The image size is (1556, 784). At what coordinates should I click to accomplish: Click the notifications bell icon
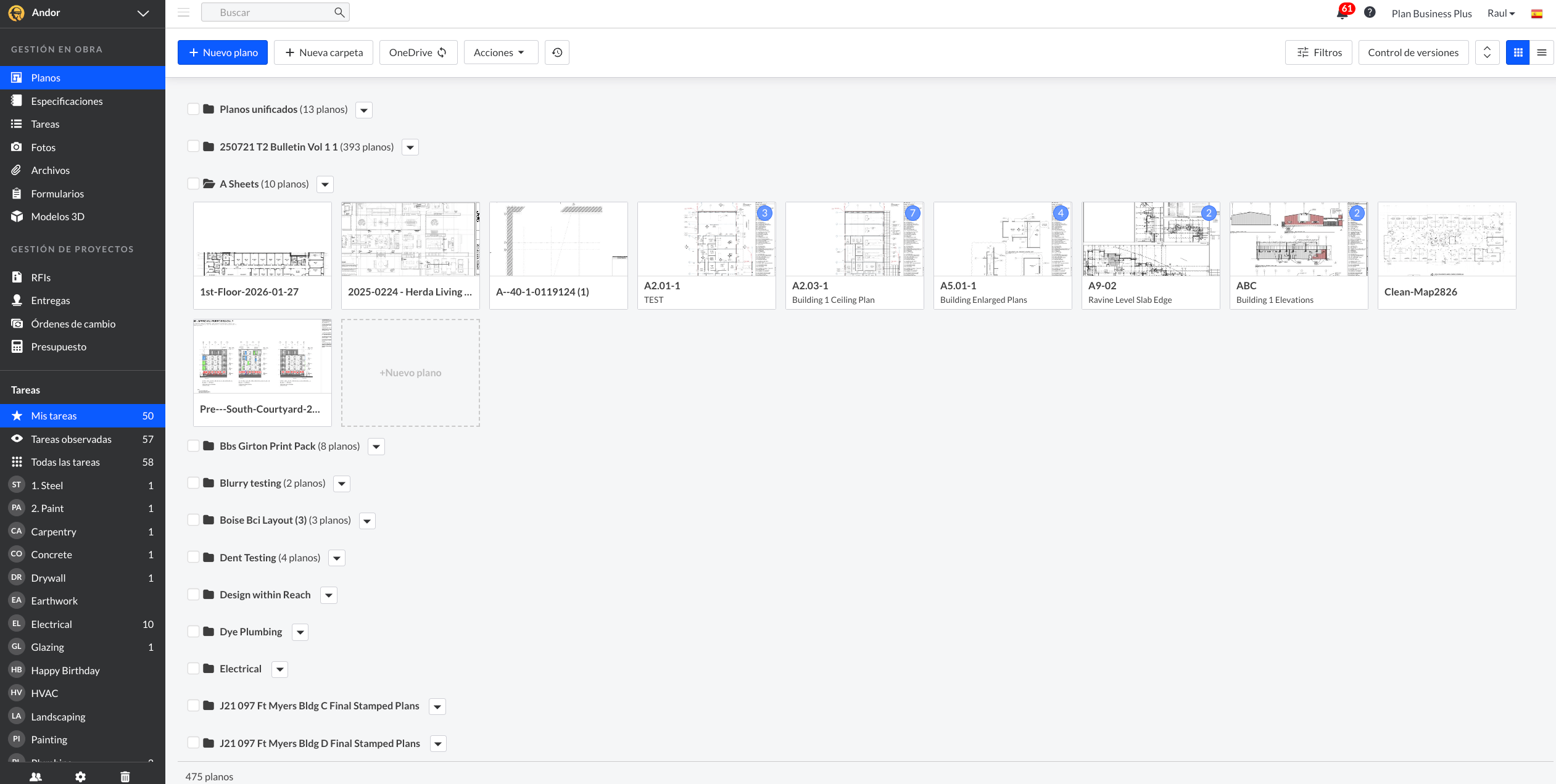[x=1342, y=13]
